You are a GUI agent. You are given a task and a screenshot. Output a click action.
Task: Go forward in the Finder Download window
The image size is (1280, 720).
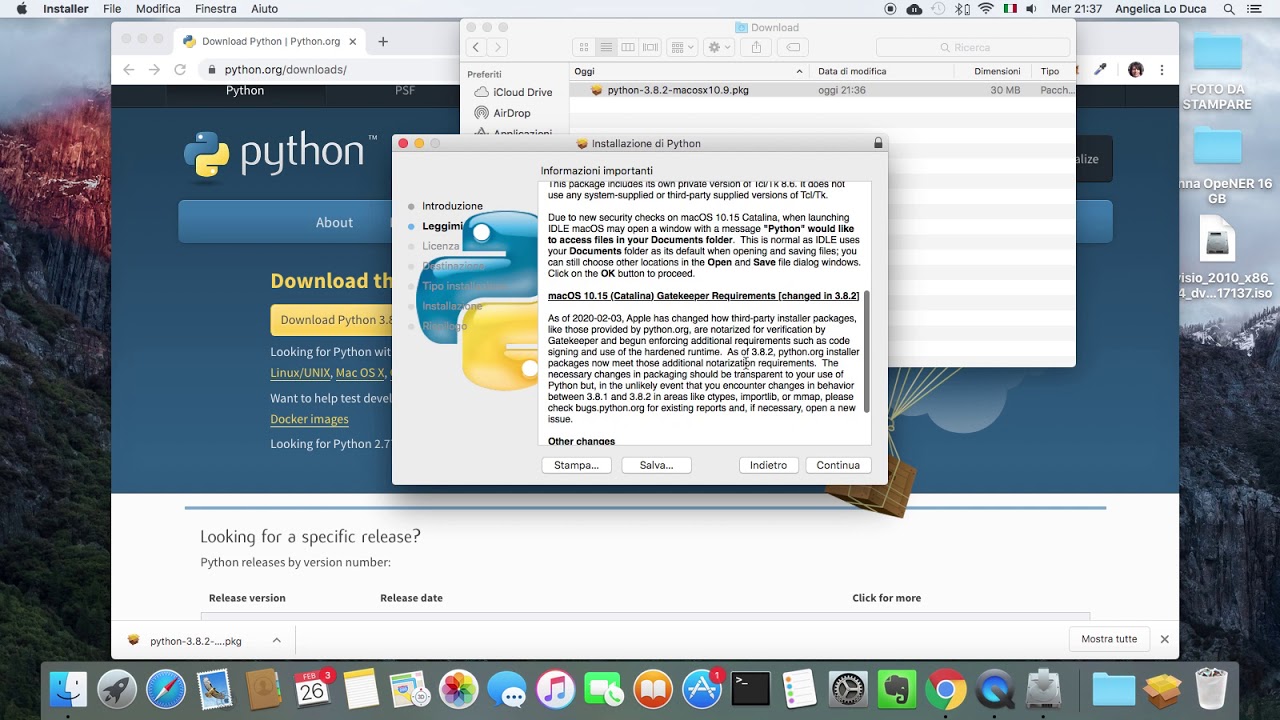[497, 47]
